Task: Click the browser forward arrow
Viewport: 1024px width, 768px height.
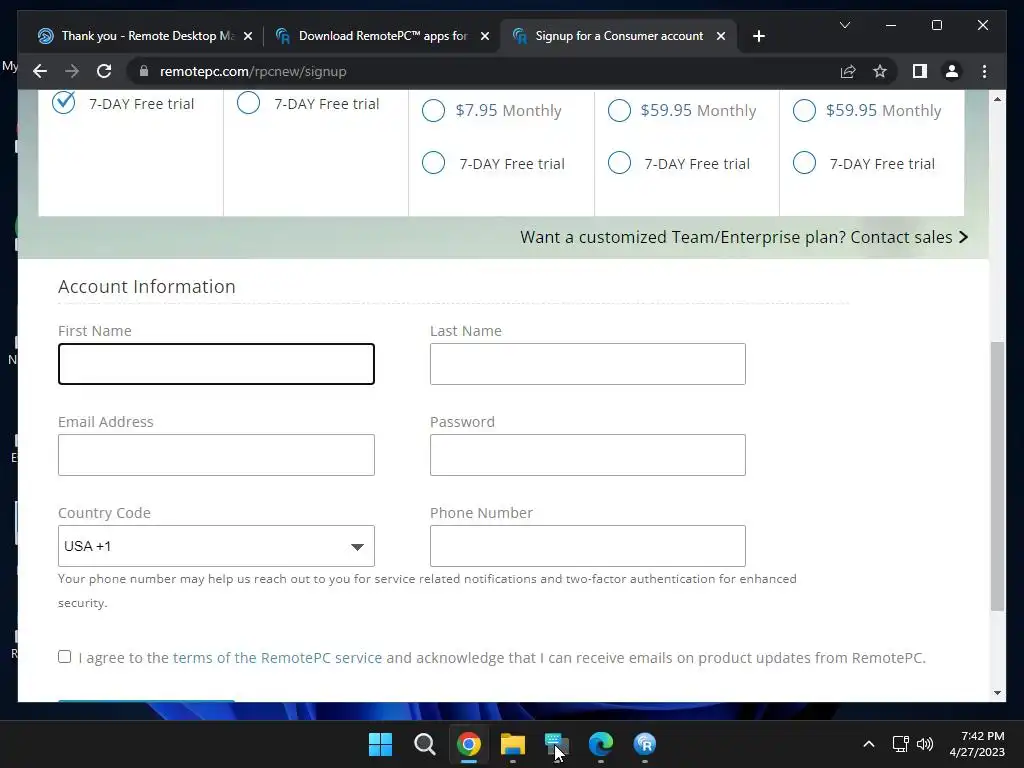Action: click(72, 71)
